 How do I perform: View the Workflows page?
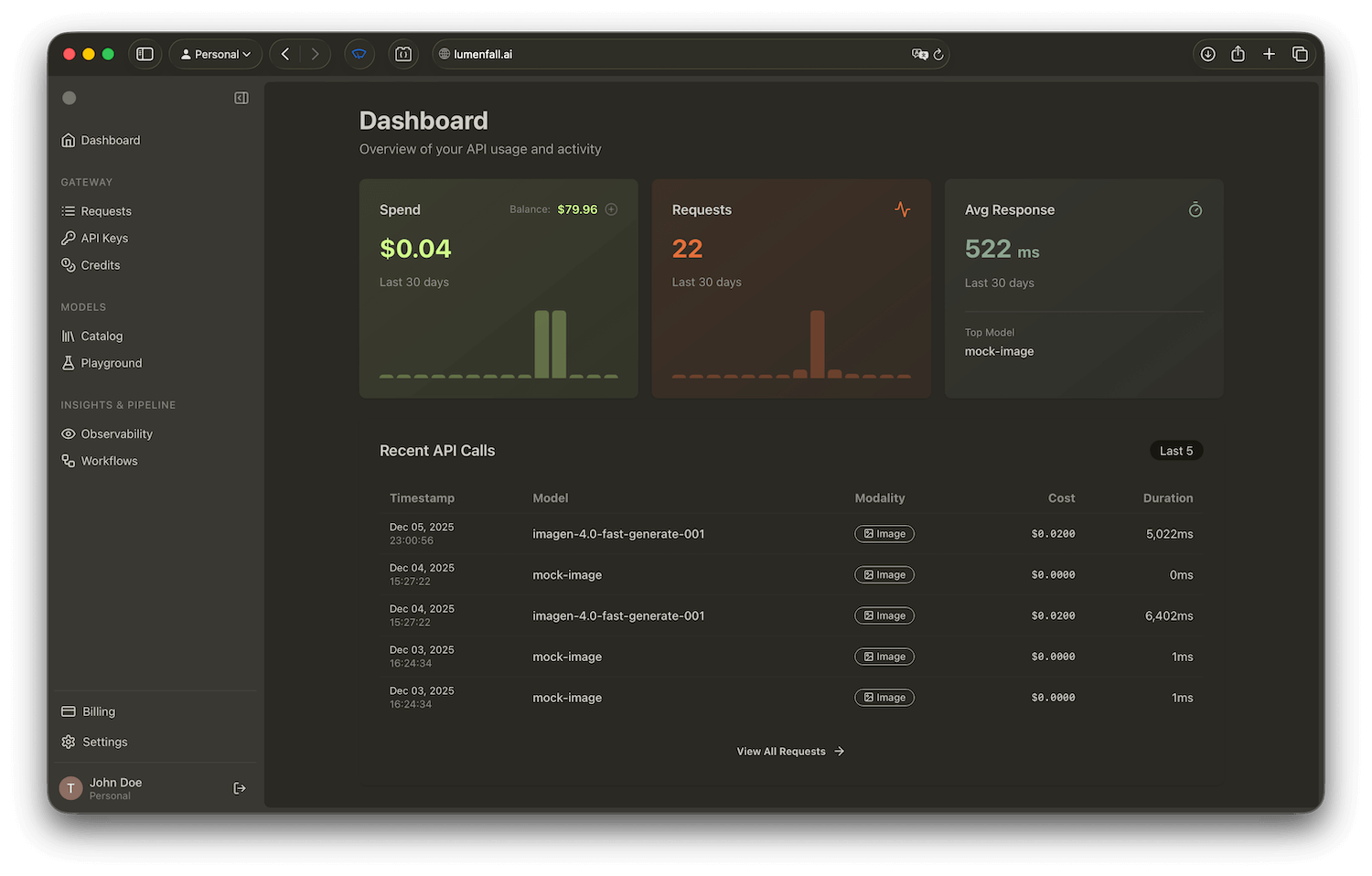coord(109,460)
